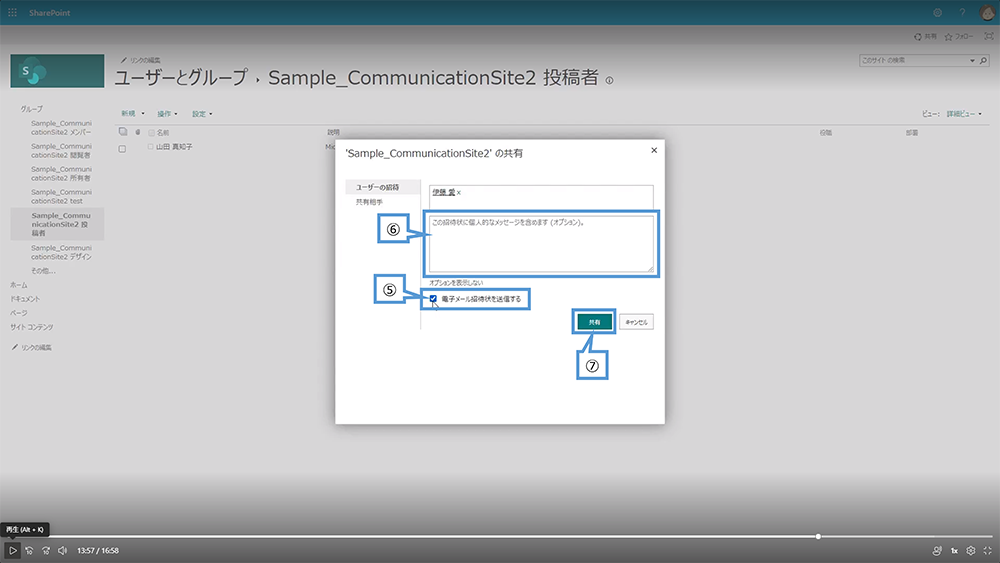
Task: Go to ホーム in left navigation
Action: [18, 285]
